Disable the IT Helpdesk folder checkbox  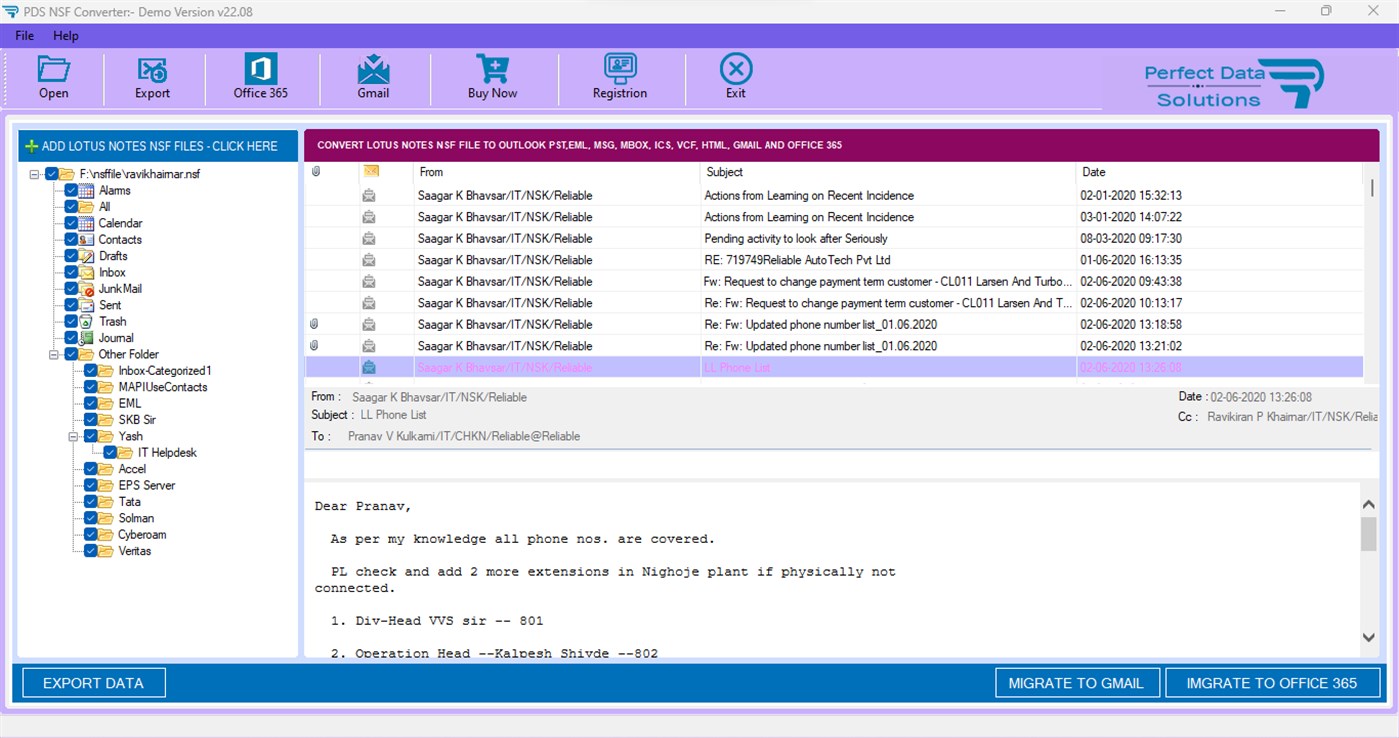coord(112,452)
